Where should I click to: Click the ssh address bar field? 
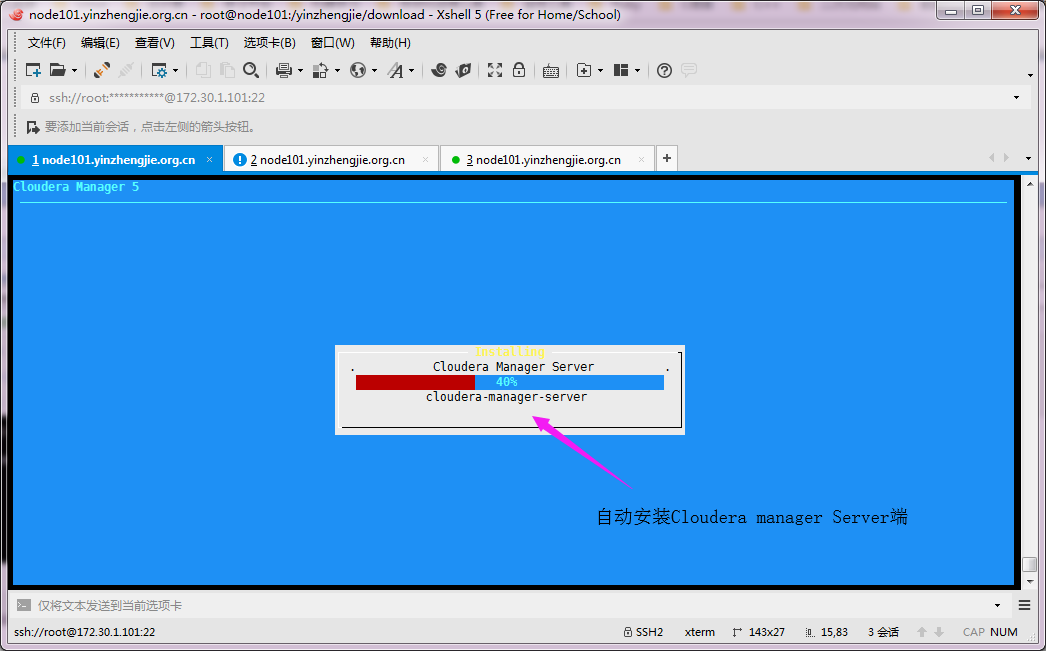(524, 98)
